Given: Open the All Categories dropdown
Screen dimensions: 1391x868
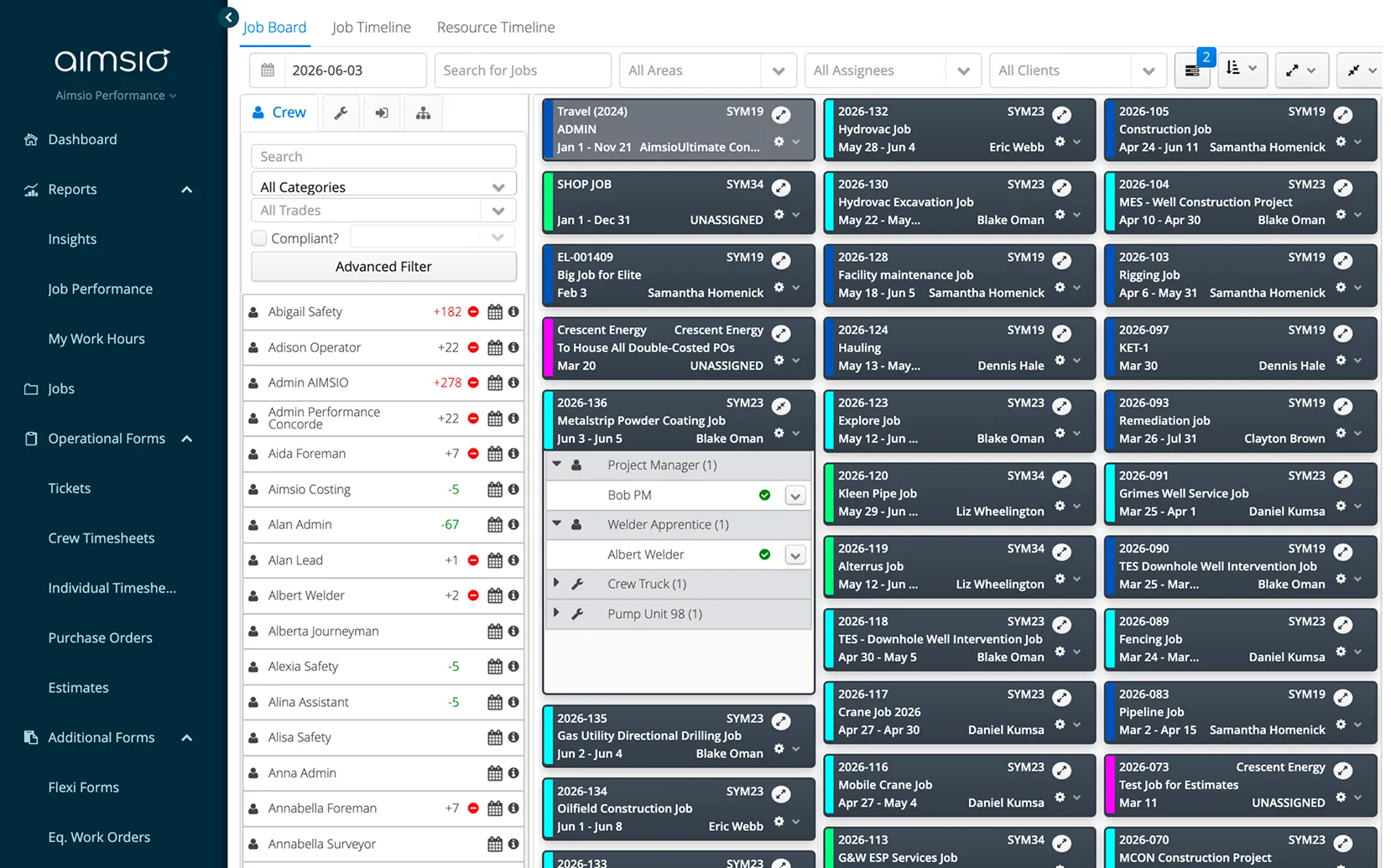Looking at the screenshot, I should coord(383,186).
